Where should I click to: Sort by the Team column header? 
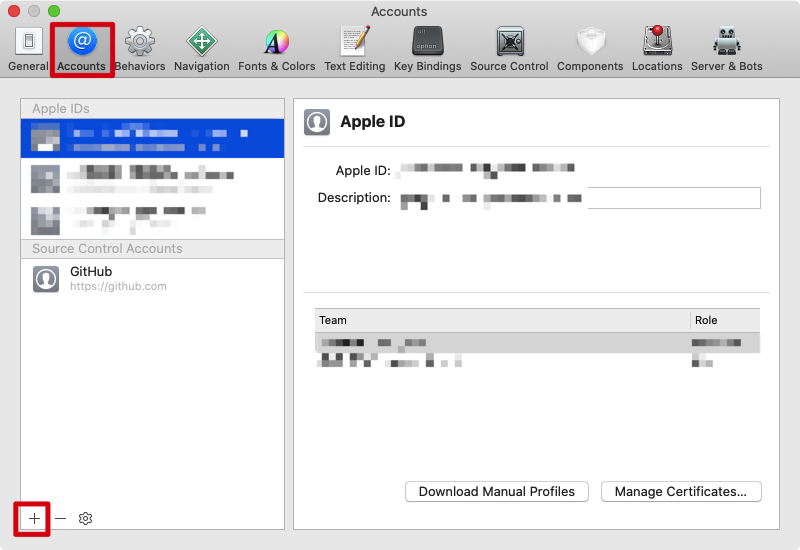click(503, 320)
